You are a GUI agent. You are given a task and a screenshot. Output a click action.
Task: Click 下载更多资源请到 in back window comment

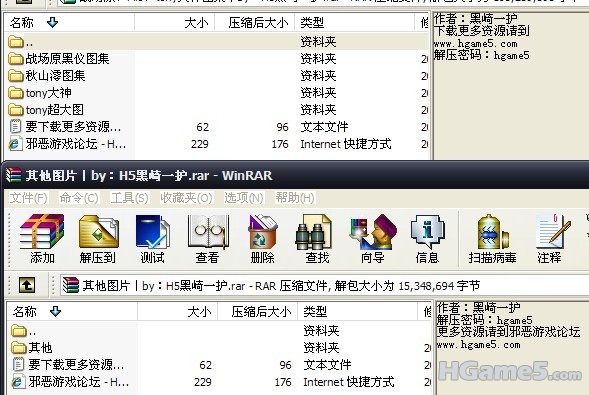pyautogui.click(x=481, y=31)
